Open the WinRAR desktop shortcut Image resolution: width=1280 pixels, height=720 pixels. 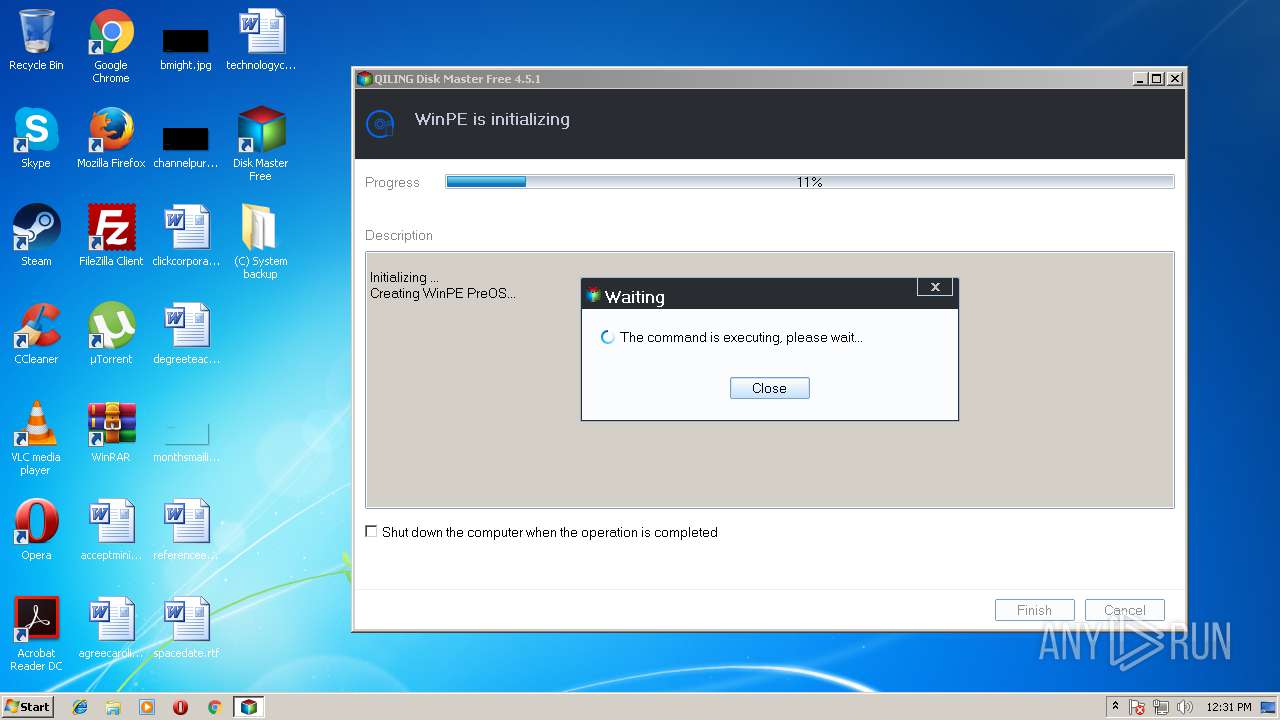(x=111, y=432)
